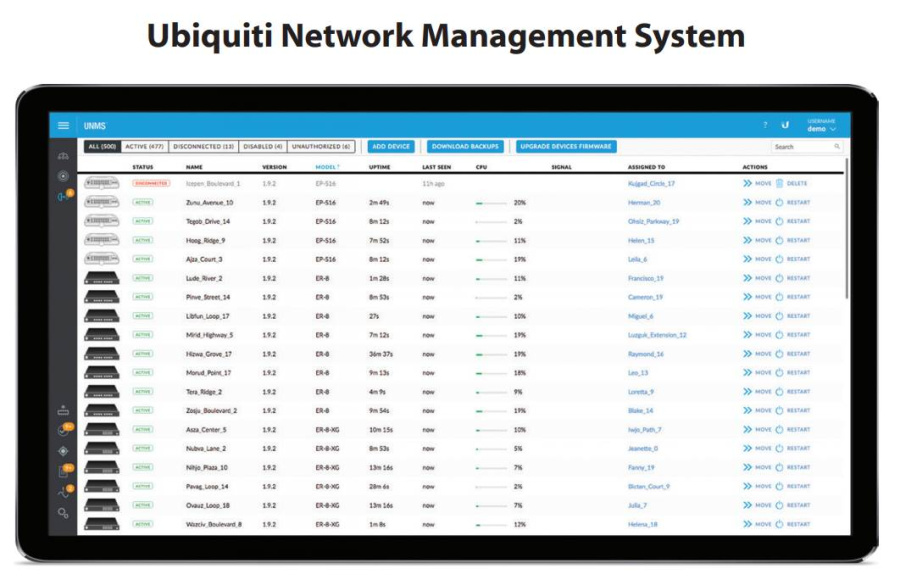Click UPGRADE DEVICES FIRMWARE button
Screen dimensions: 900x580
coord(566,147)
